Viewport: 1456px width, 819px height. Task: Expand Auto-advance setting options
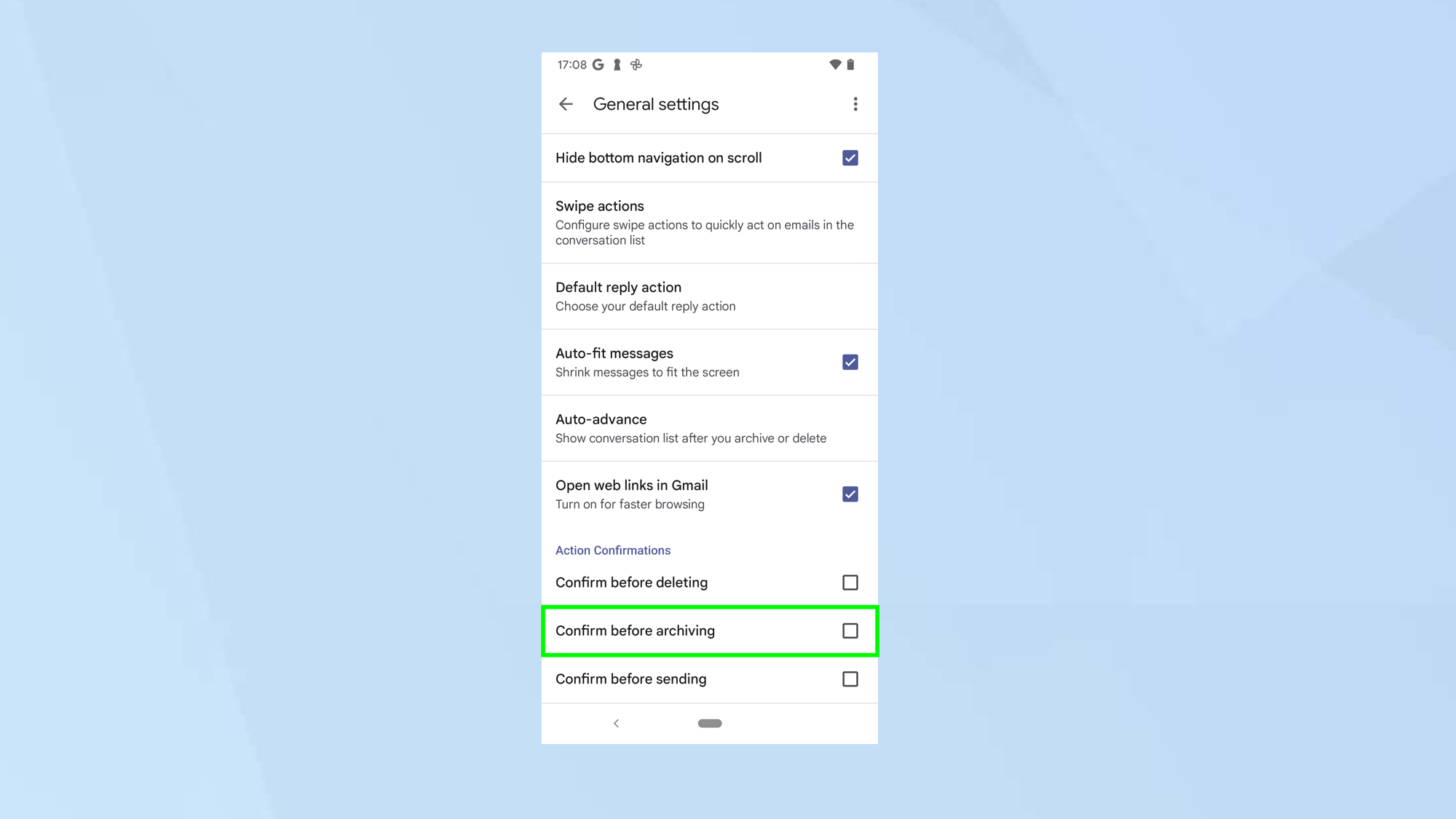pos(709,427)
